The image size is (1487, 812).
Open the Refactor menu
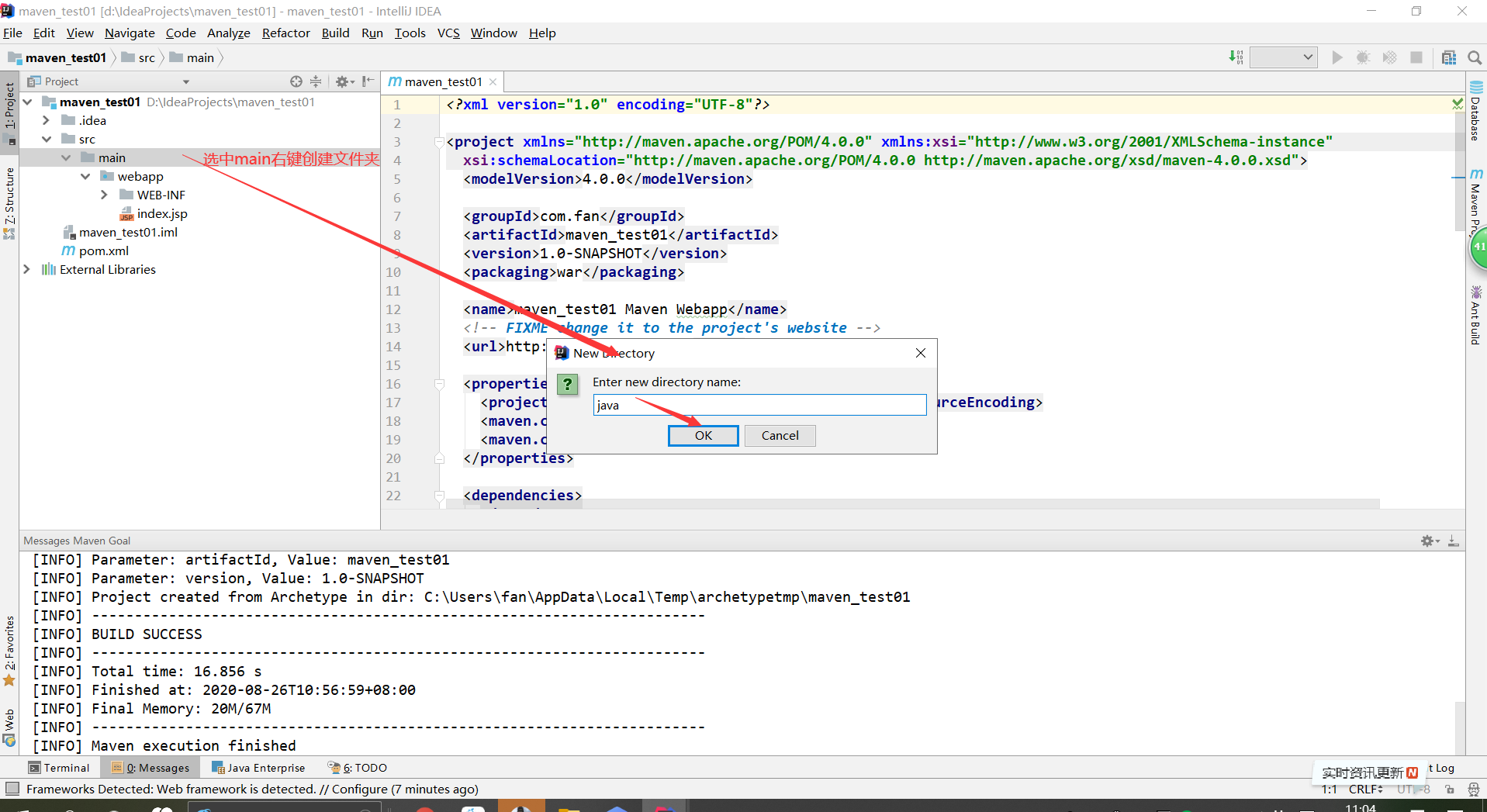[285, 33]
